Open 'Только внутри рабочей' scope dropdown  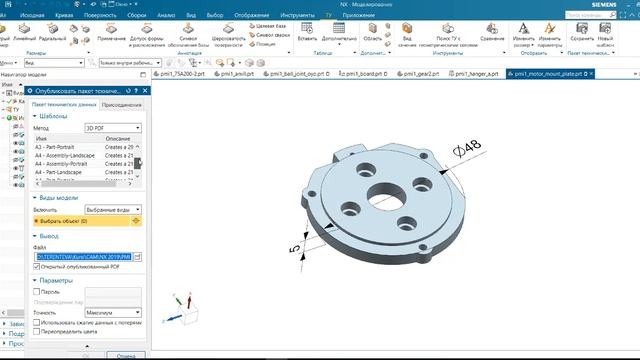[x=130, y=63]
